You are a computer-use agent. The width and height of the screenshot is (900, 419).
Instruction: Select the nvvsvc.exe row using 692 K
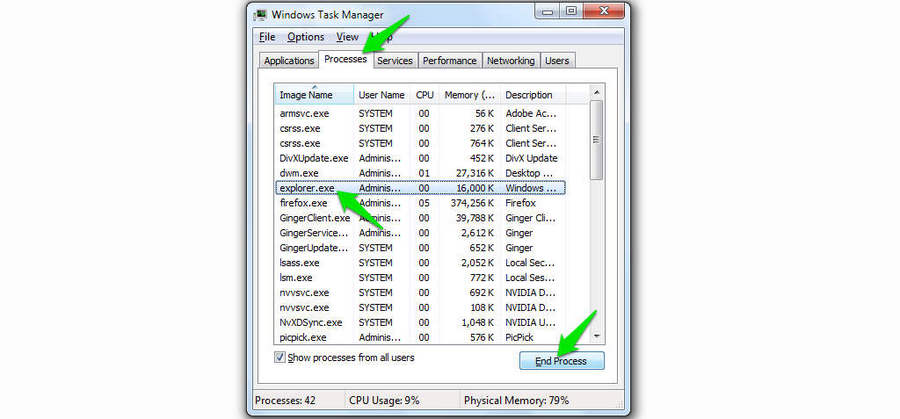coord(420,293)
